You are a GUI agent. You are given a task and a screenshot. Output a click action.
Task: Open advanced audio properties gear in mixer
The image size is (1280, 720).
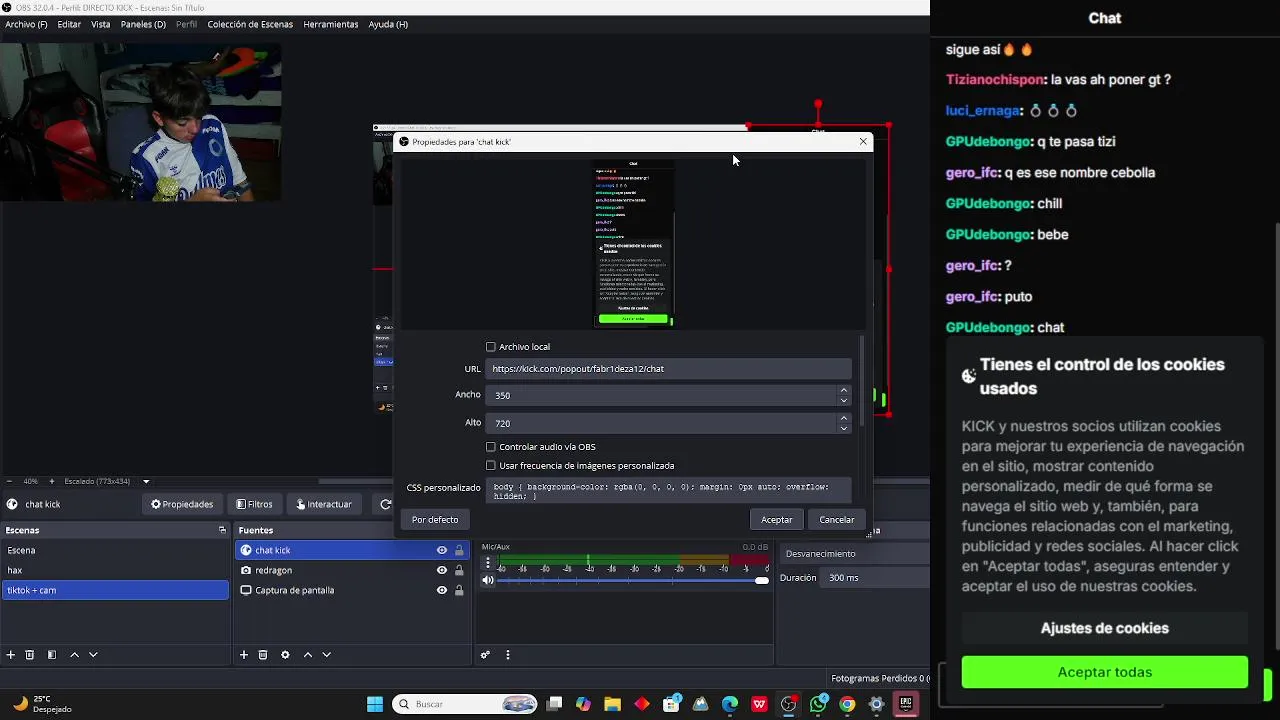tap(485, 655)
